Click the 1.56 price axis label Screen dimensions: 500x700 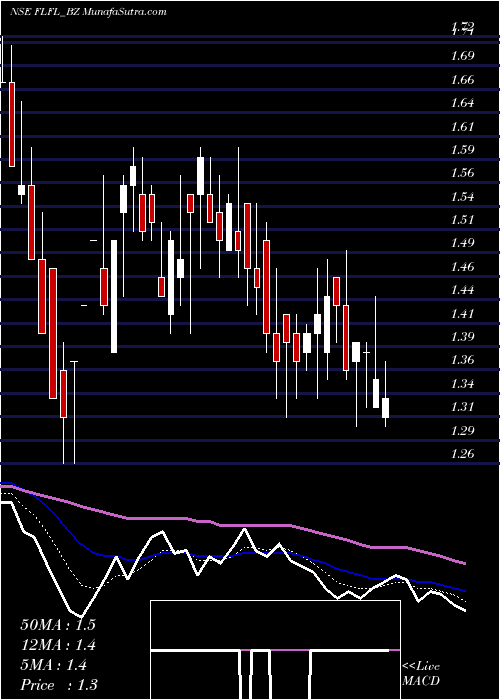[x=462, y=173]
